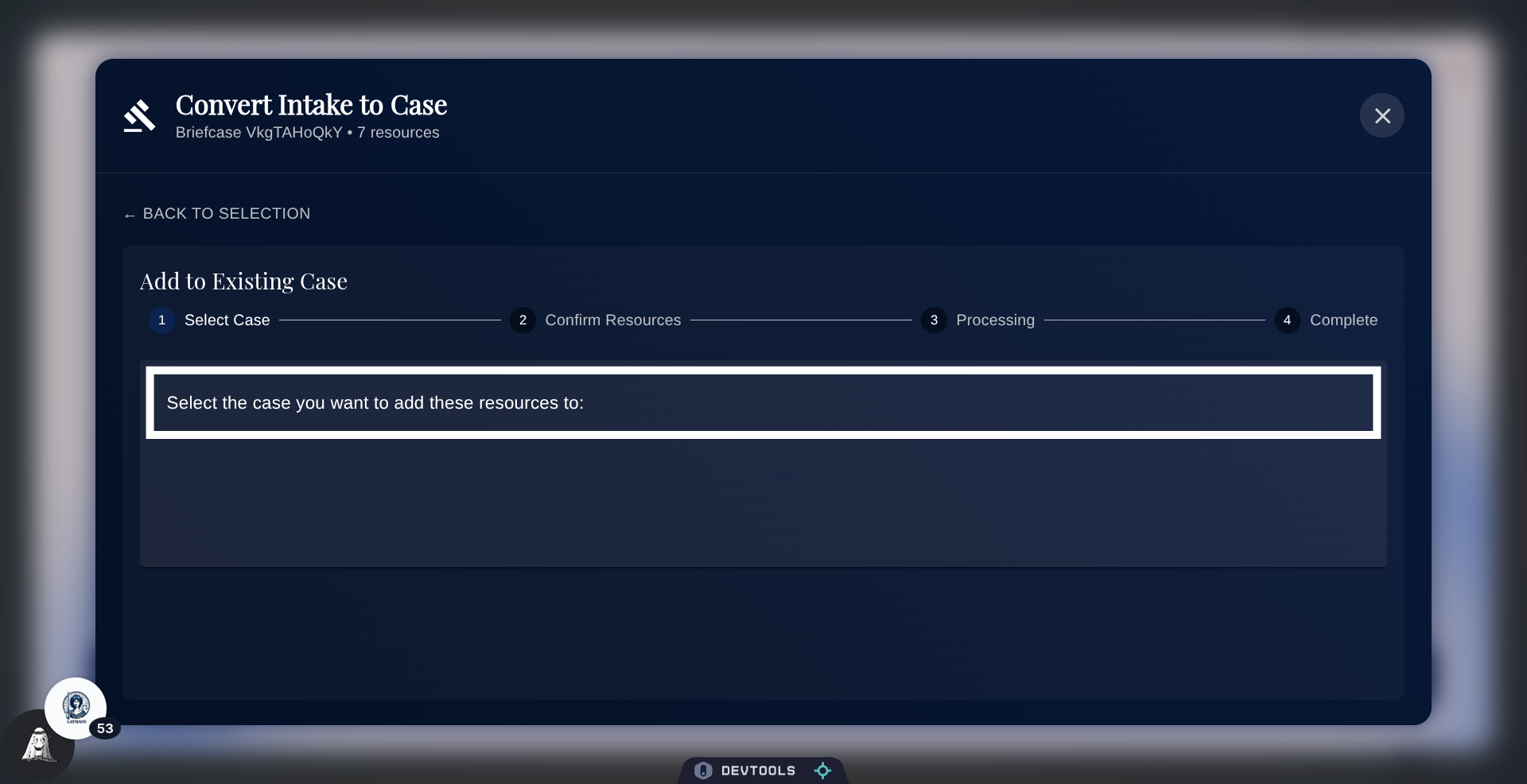
Task: Click the shield icon on the DevTools bar
Action: click(703, 770)
